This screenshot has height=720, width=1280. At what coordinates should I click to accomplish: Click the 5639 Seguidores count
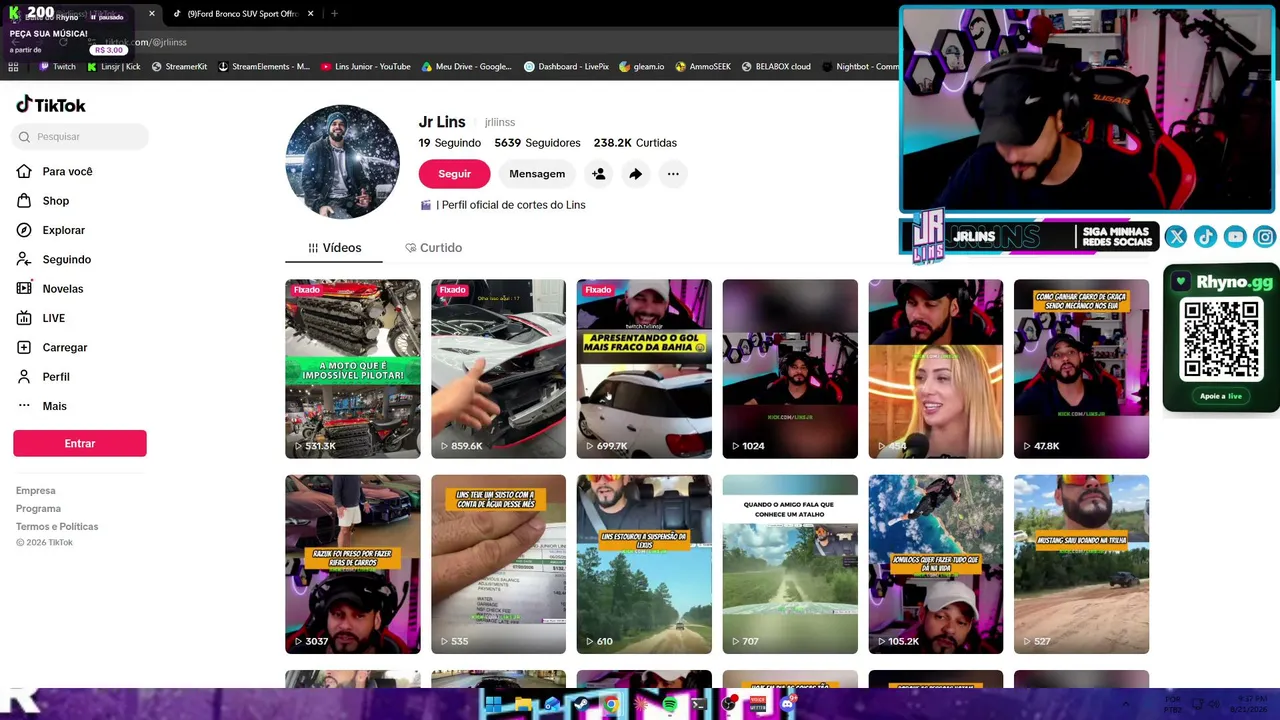[x=537, y=143]
